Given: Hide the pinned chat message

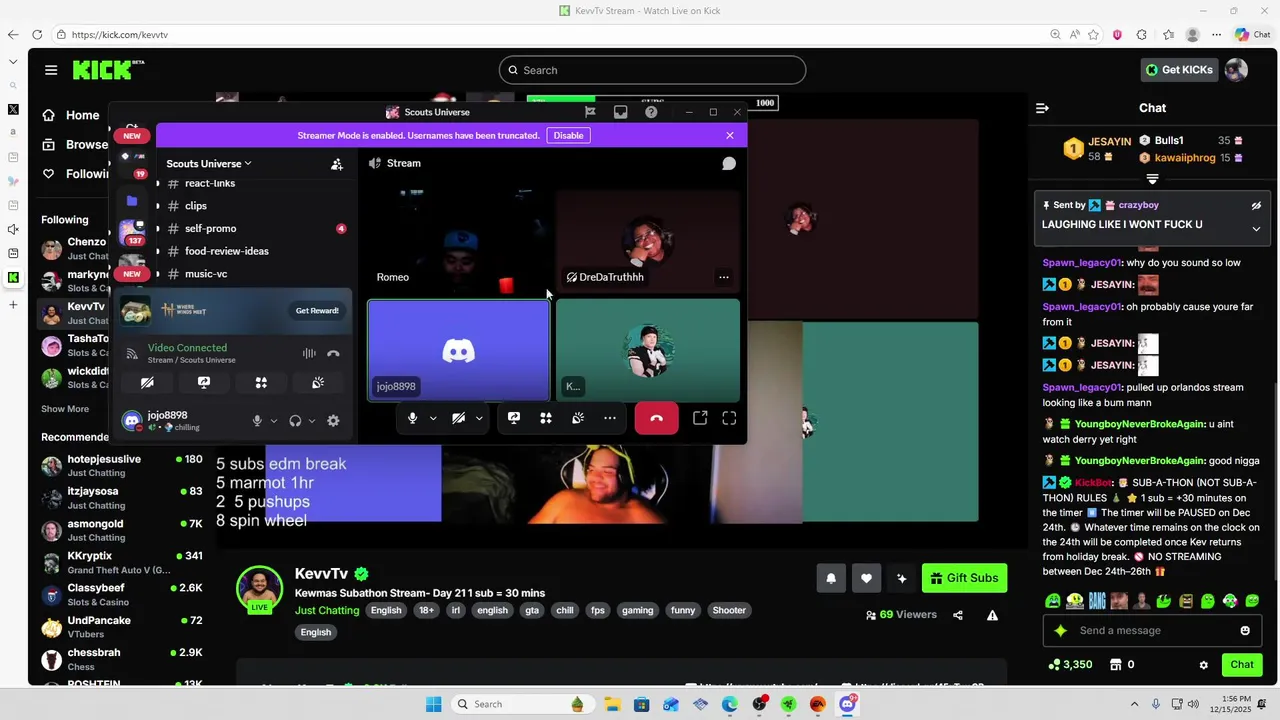Looking at the screenshot, I should [1256, 205].
